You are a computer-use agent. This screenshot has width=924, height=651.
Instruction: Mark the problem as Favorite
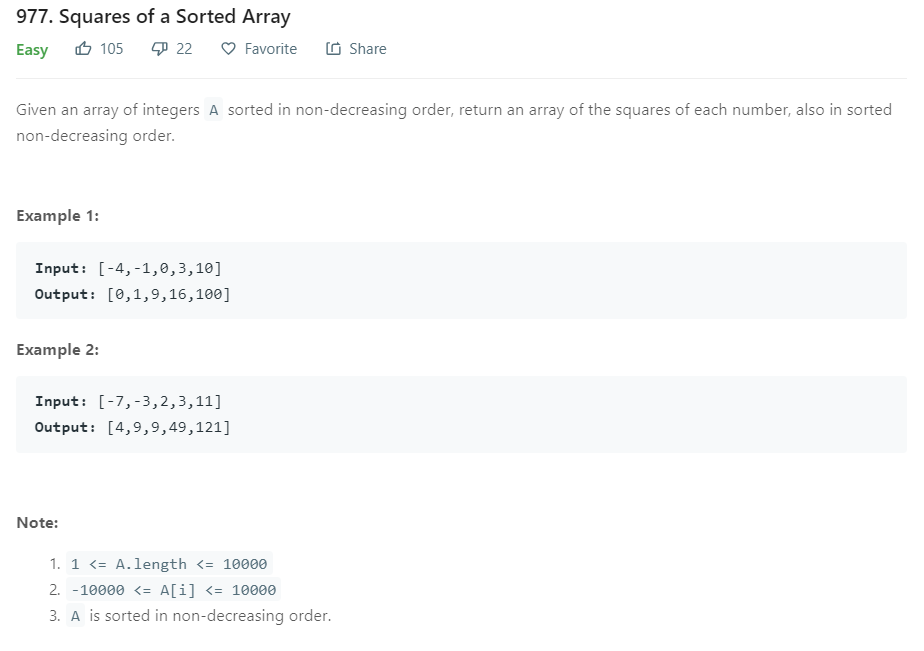[270, 48]
